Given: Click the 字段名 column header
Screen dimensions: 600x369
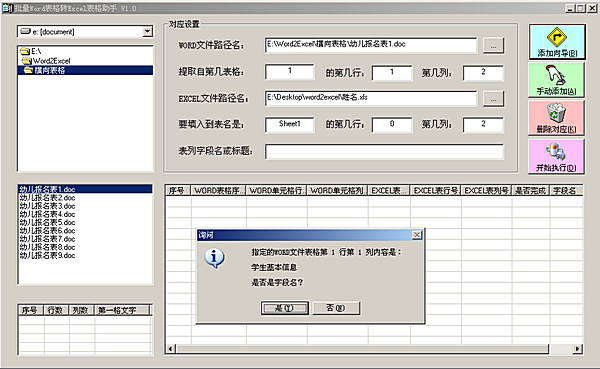Looking at the screenshot, I should (x=566, y=190).
